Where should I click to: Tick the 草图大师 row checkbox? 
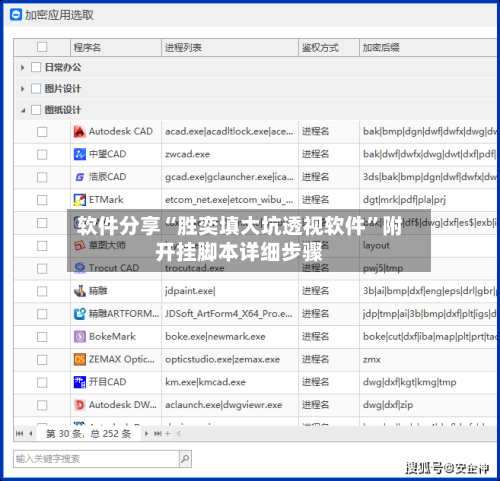click(42, 246)
